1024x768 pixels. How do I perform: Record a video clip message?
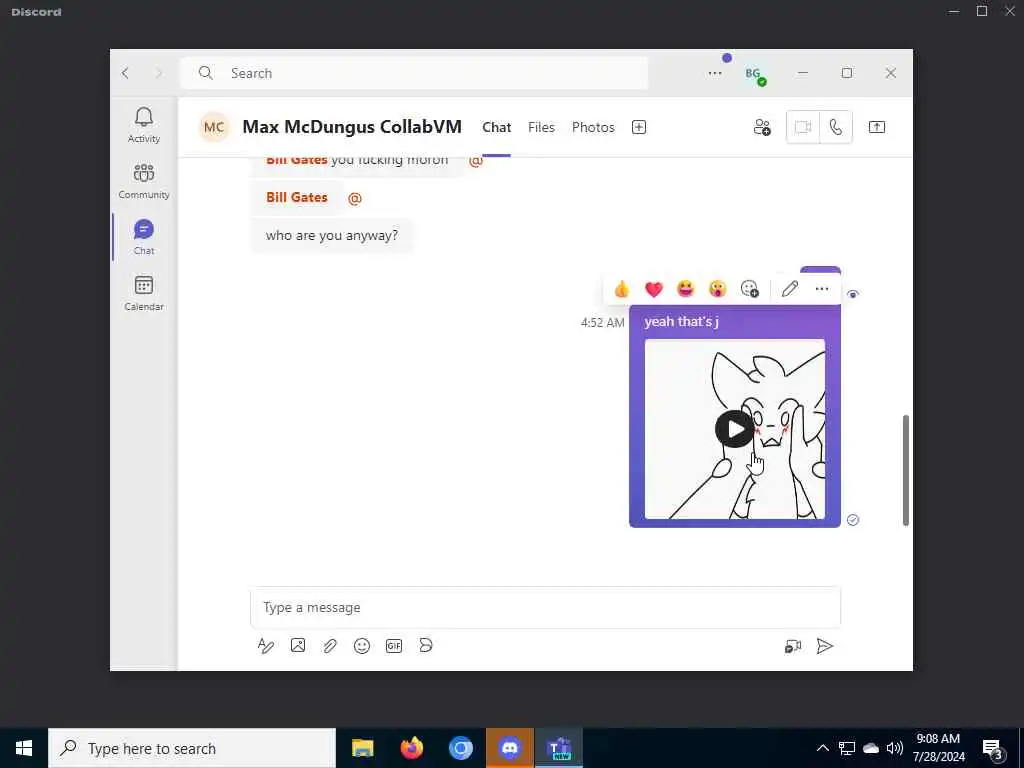793,646
